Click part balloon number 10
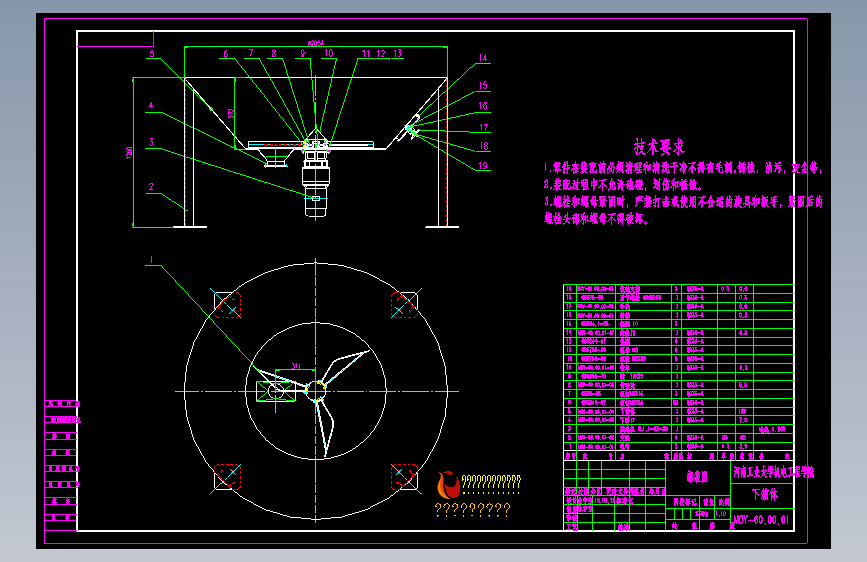This screenshot has width=867, height=562. click(329, 53)
